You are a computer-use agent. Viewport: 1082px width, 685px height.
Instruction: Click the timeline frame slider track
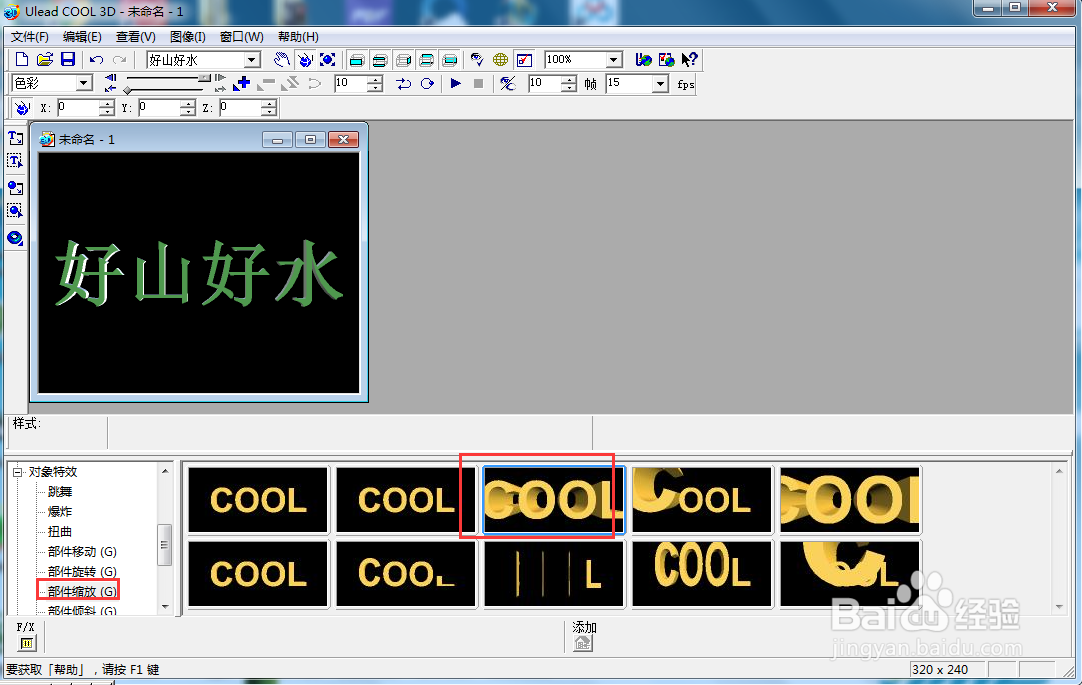tap(166, 79)
